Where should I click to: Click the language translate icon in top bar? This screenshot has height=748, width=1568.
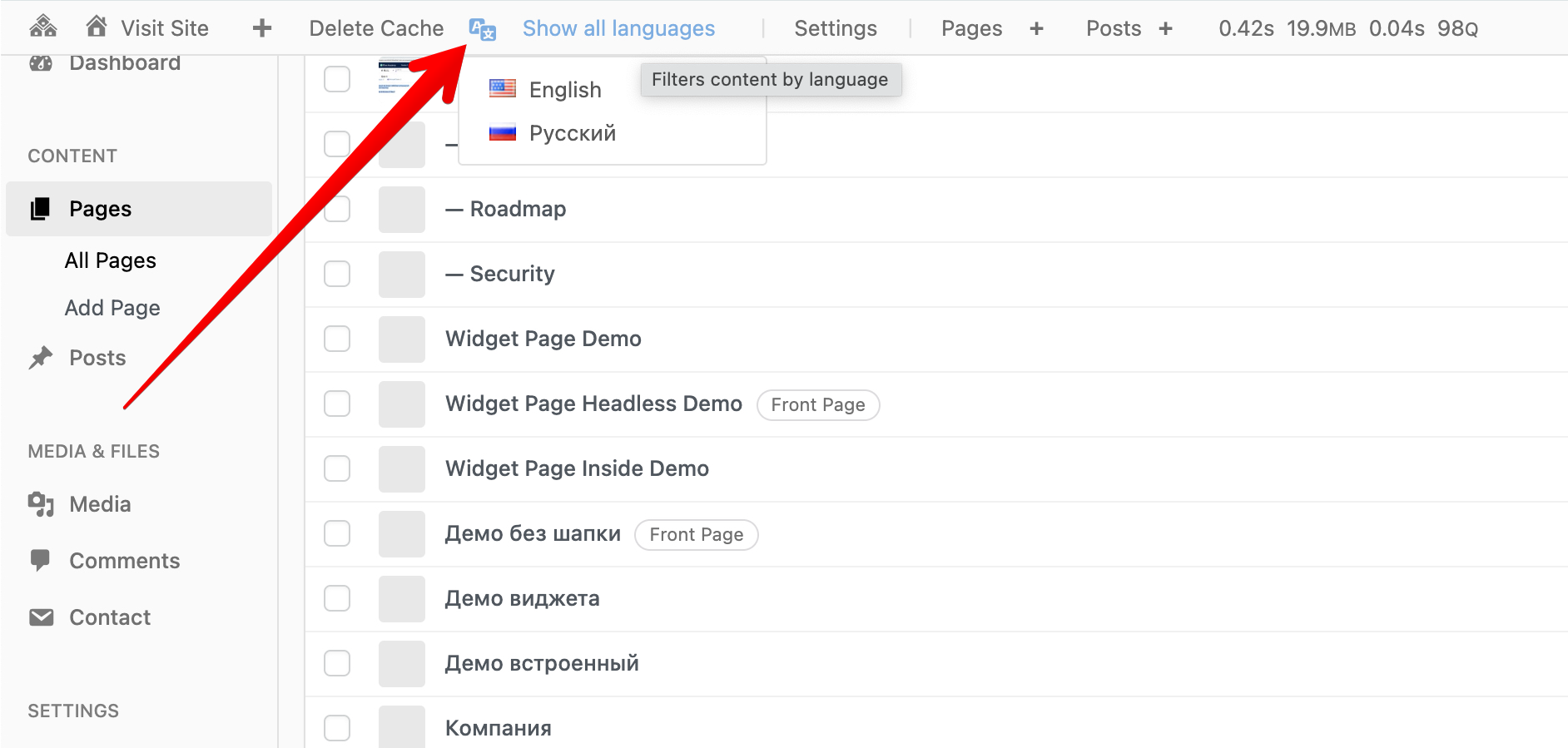483,30
